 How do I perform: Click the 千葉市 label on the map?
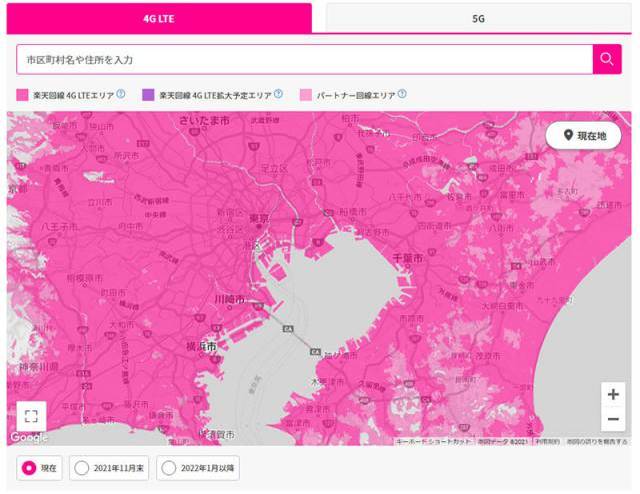point(408,258)
